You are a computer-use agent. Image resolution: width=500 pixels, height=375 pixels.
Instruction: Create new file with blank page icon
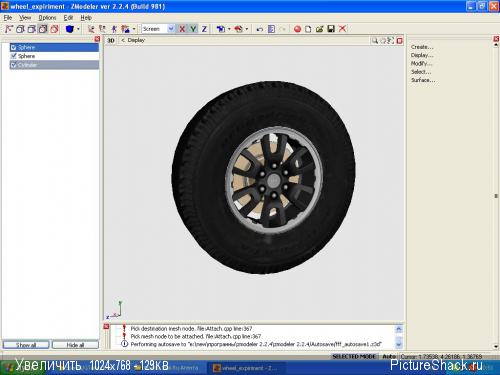(x=308, y=29)
